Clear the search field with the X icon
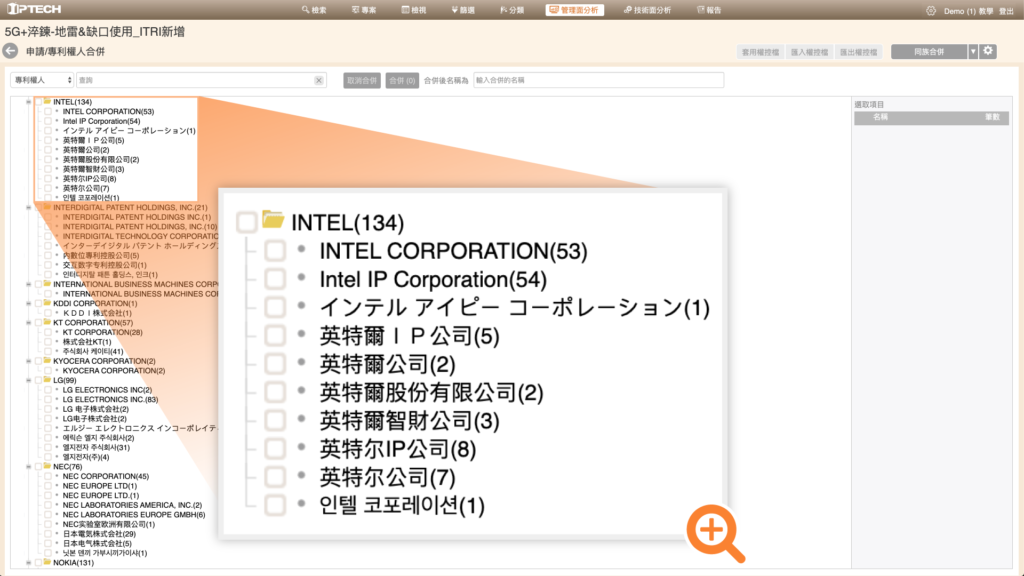 coord(319,80)
